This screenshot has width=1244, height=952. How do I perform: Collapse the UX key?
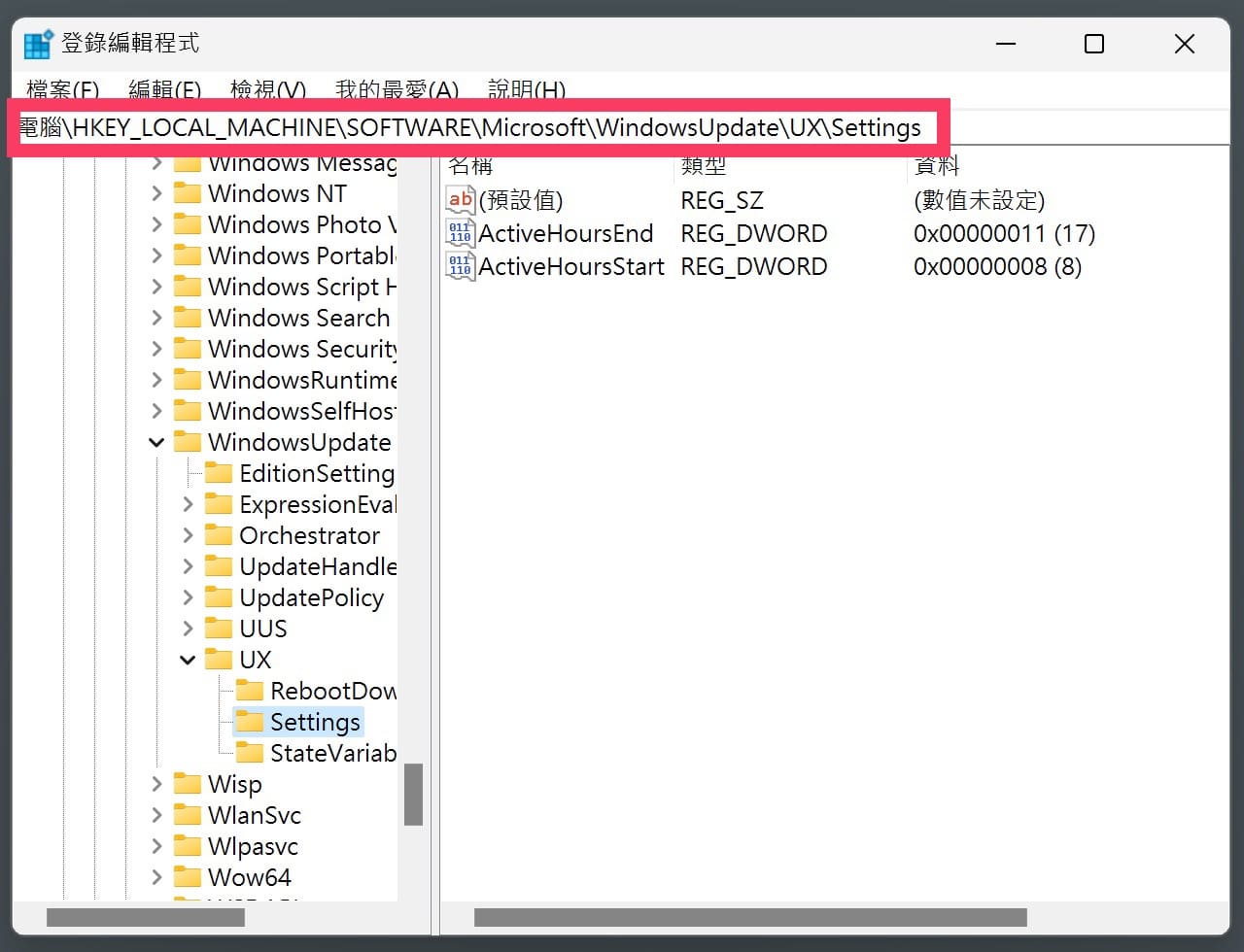point(188,660)
